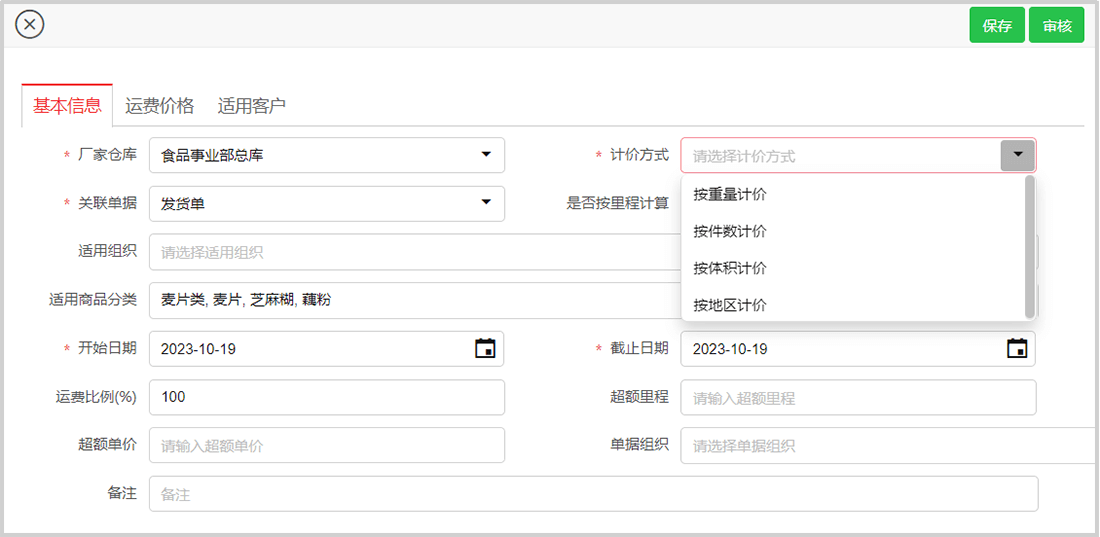Click the 保存 button

(997, 26)
